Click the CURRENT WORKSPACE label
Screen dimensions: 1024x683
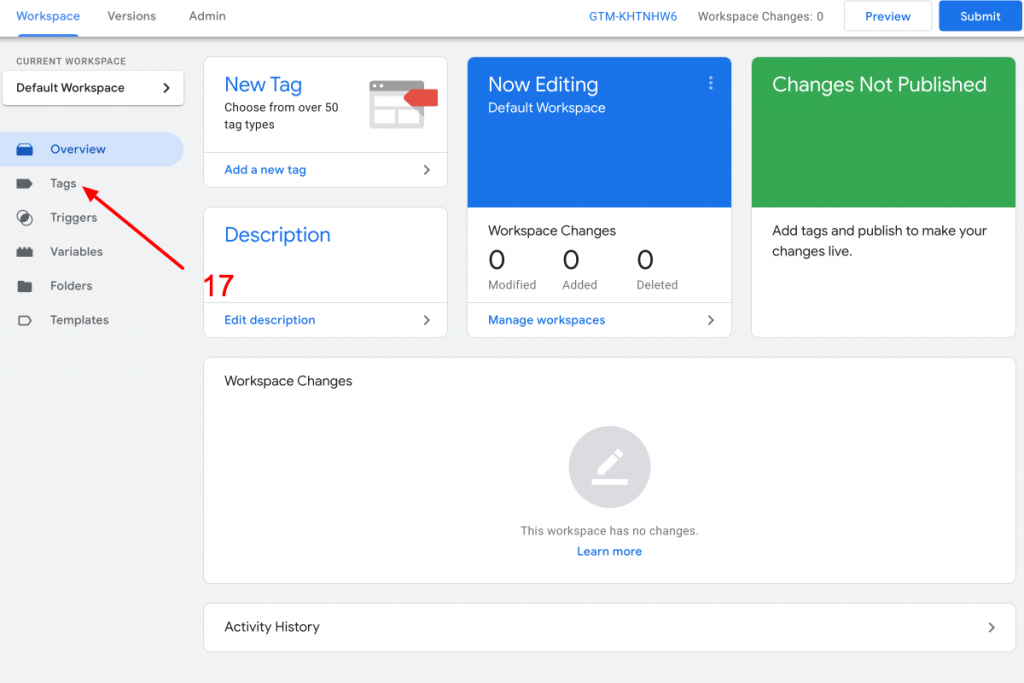tap(71, 61)
